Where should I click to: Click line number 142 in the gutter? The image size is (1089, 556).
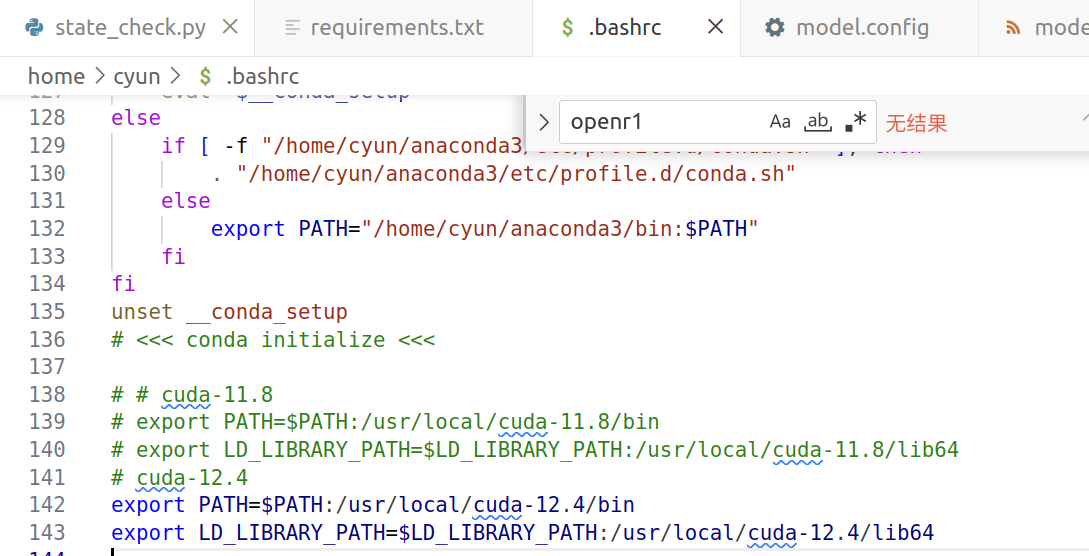click(47, 505)
